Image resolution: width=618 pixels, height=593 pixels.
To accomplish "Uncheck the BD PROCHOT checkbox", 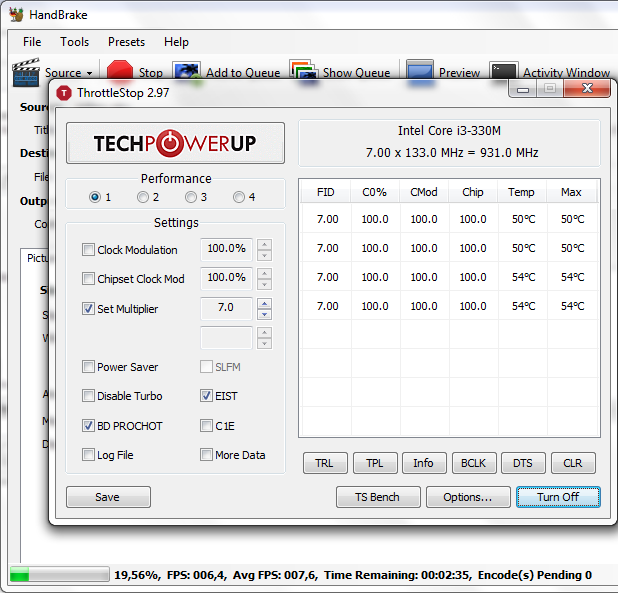I will tap(88, 426).
